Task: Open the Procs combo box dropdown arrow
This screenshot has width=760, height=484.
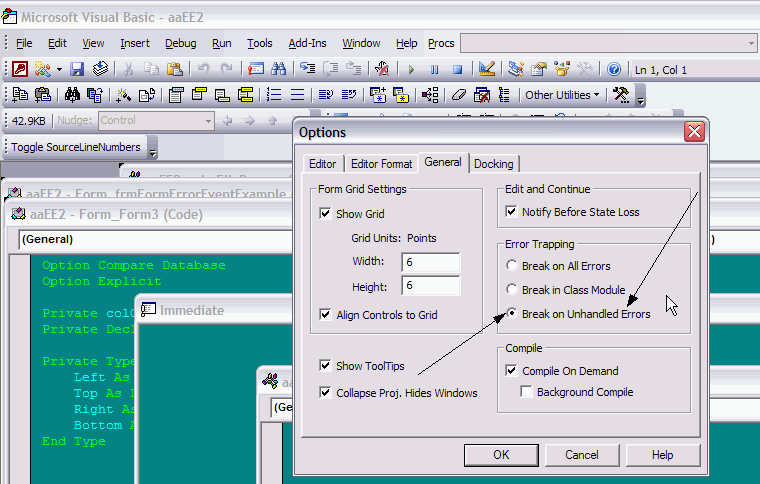Action: 751,44
